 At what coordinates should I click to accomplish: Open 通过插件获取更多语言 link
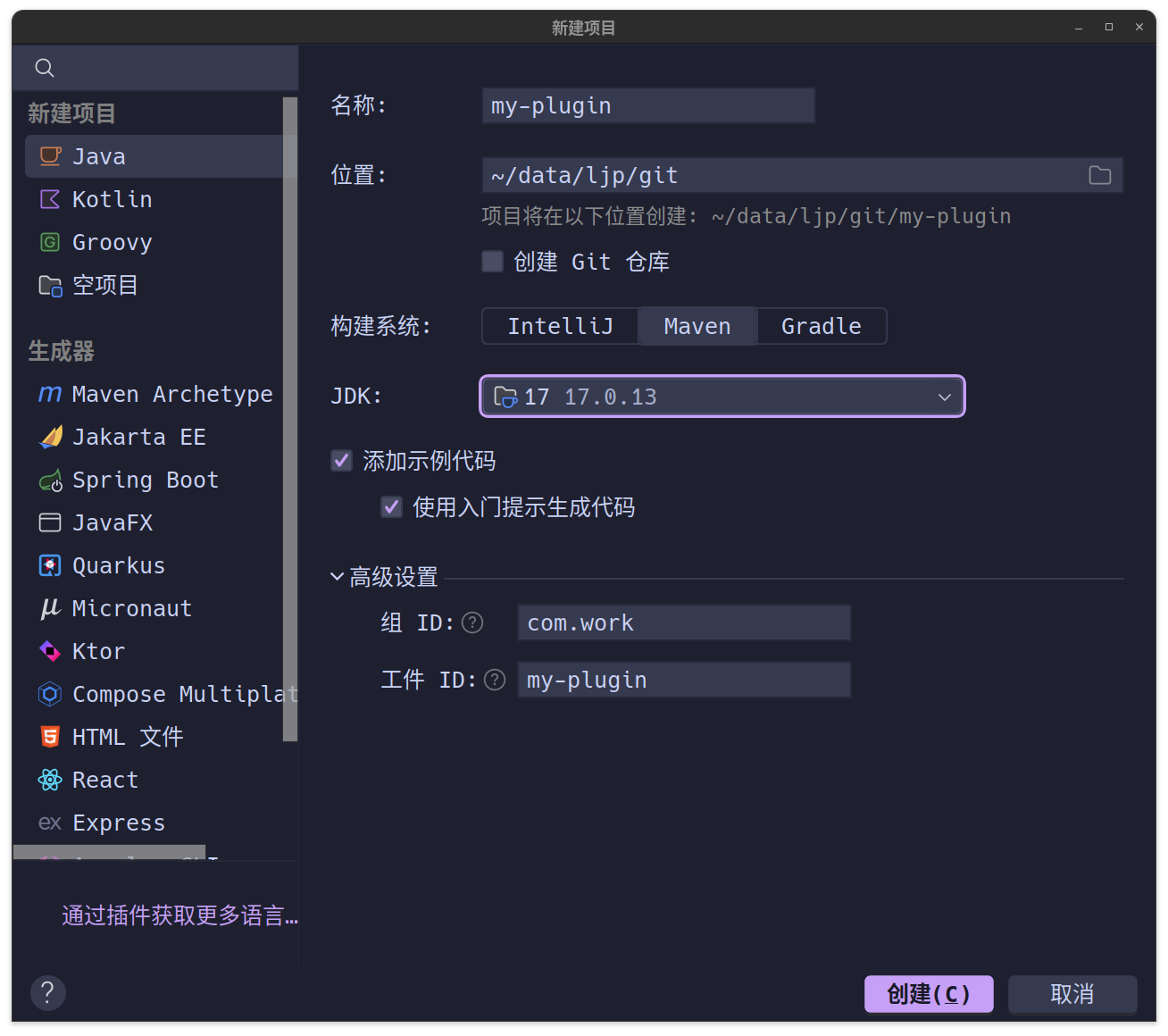179,915
